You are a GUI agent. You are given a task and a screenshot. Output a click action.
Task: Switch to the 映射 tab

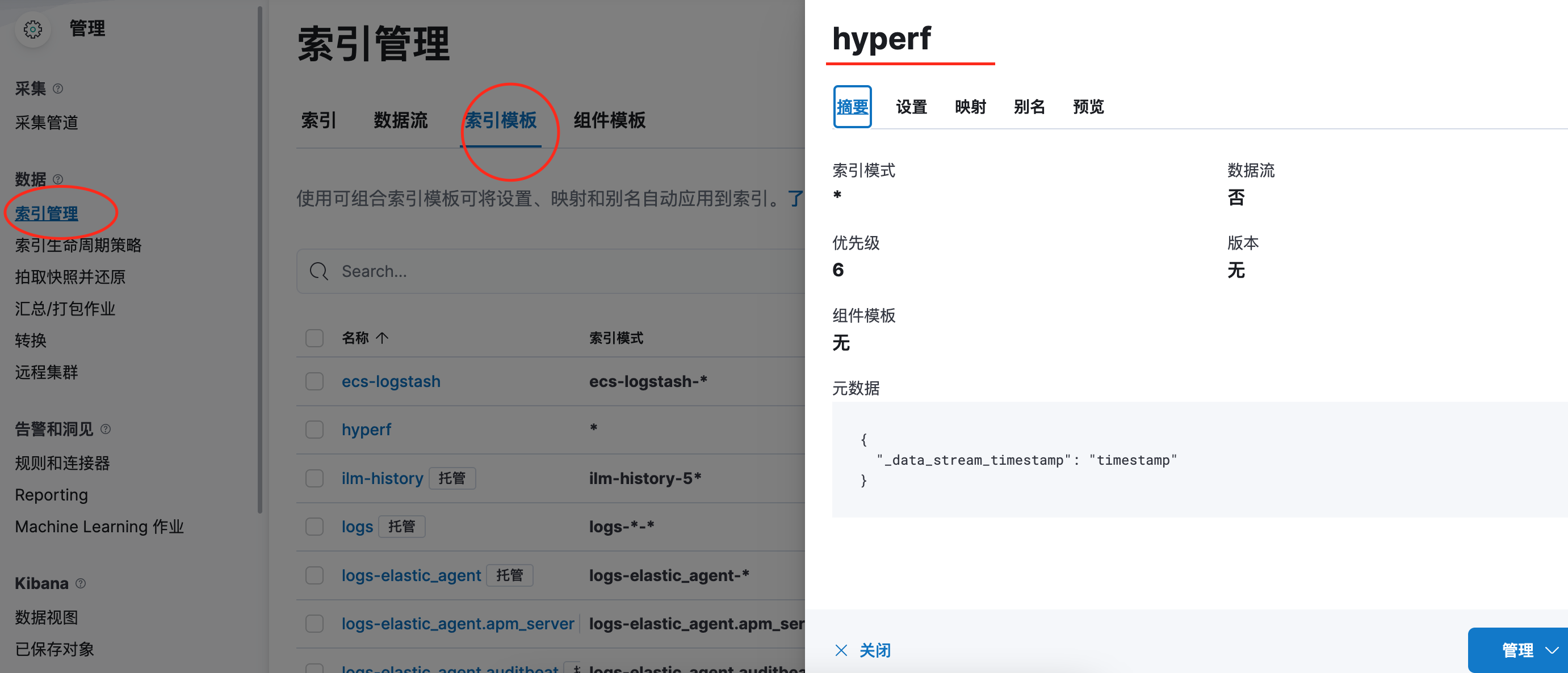coord(970,107)
